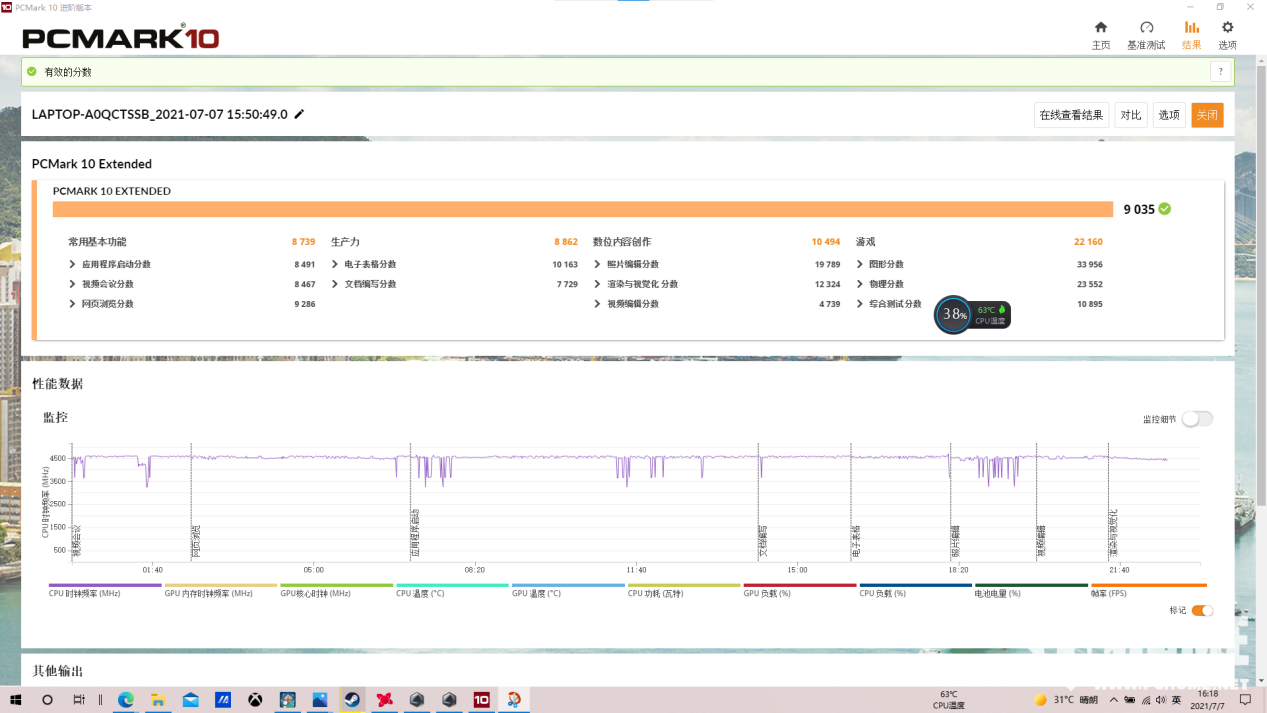This screenshot has height=713, width=1267.
Task: Launch Microsoft Edge from taskbar
Action: click(126, 700)
